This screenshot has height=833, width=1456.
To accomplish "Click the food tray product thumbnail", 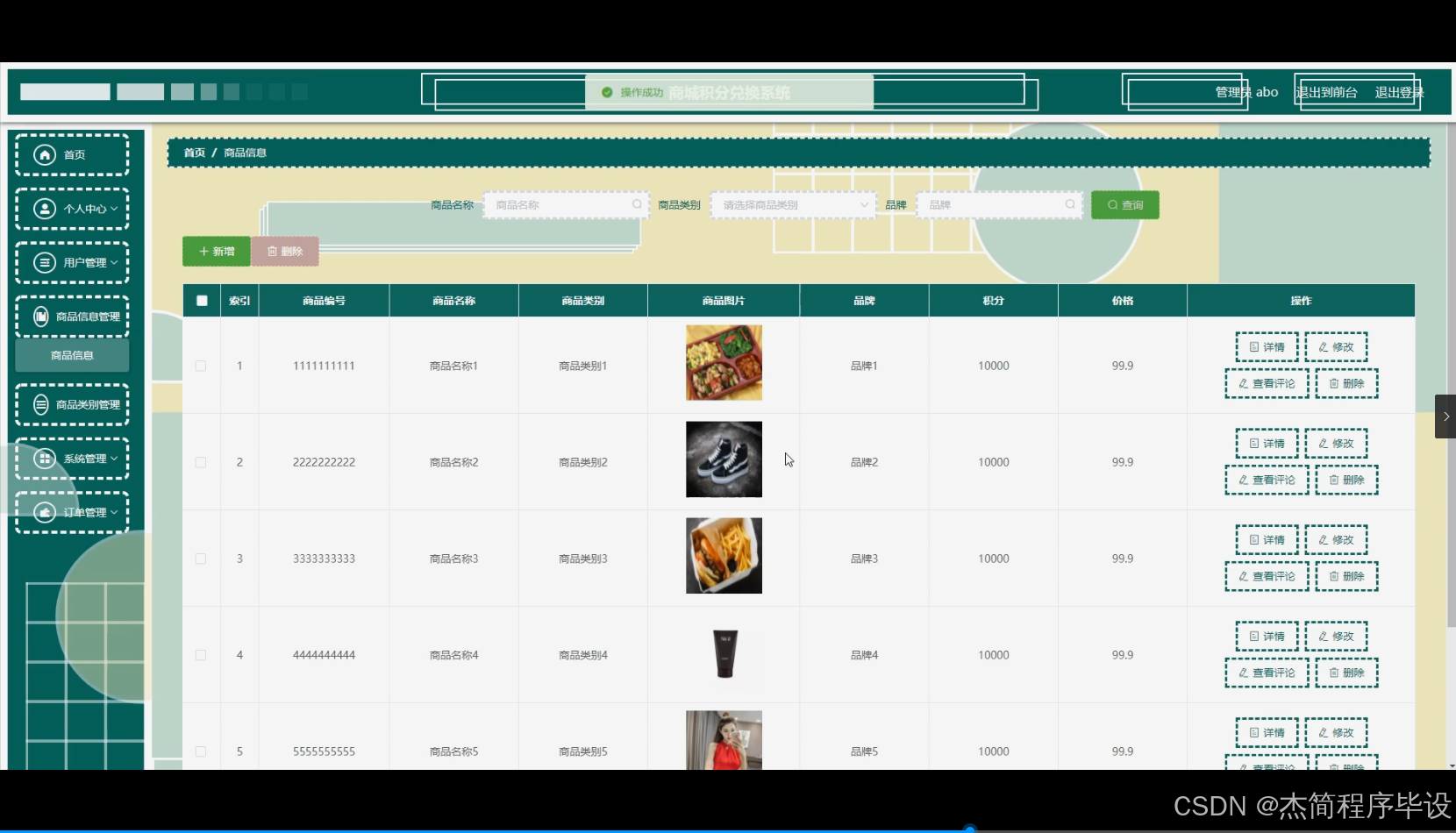I will click(x=724, y=363).
